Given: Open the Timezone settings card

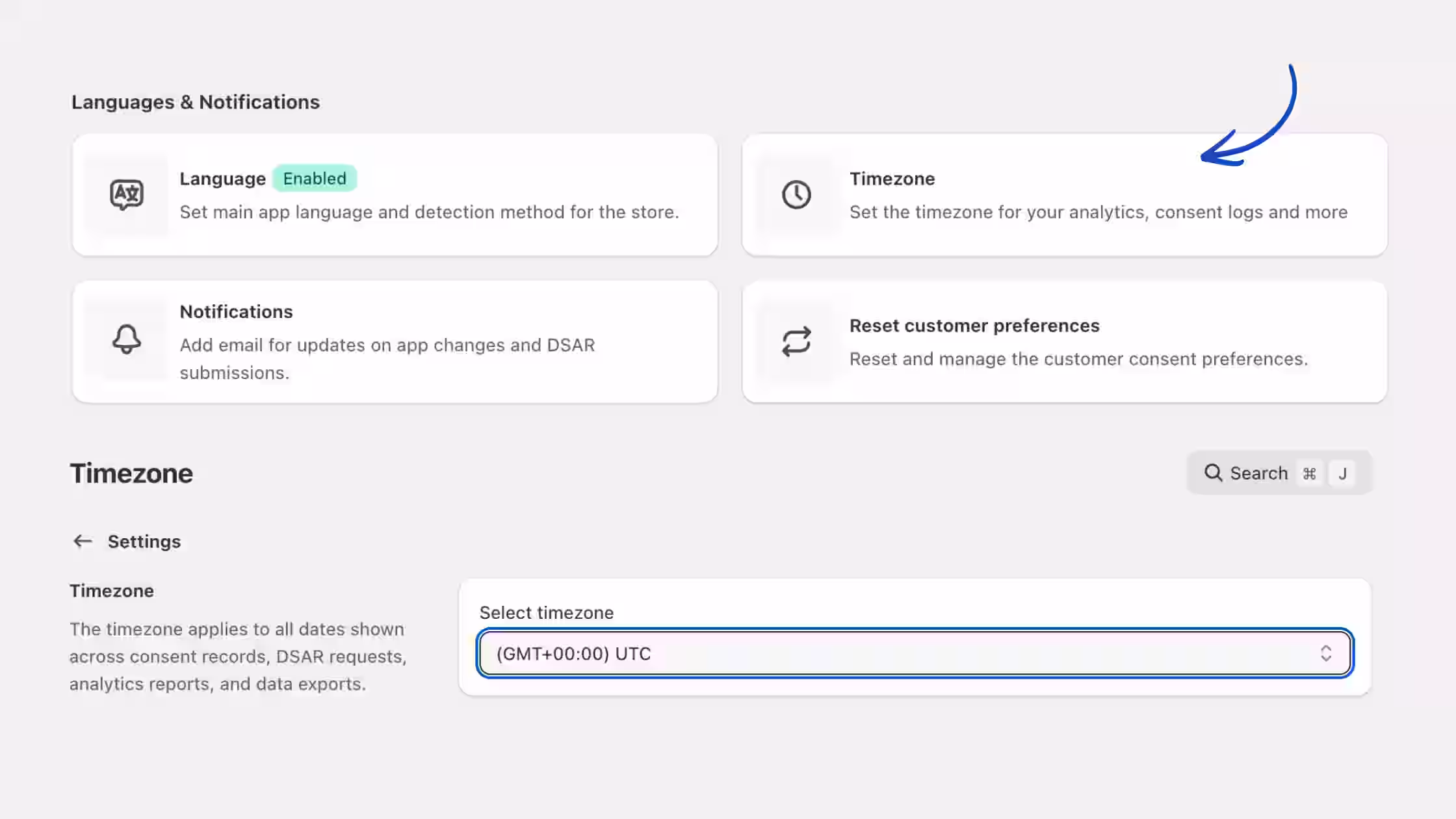Looking at the screenshot, I should 1065,195.
